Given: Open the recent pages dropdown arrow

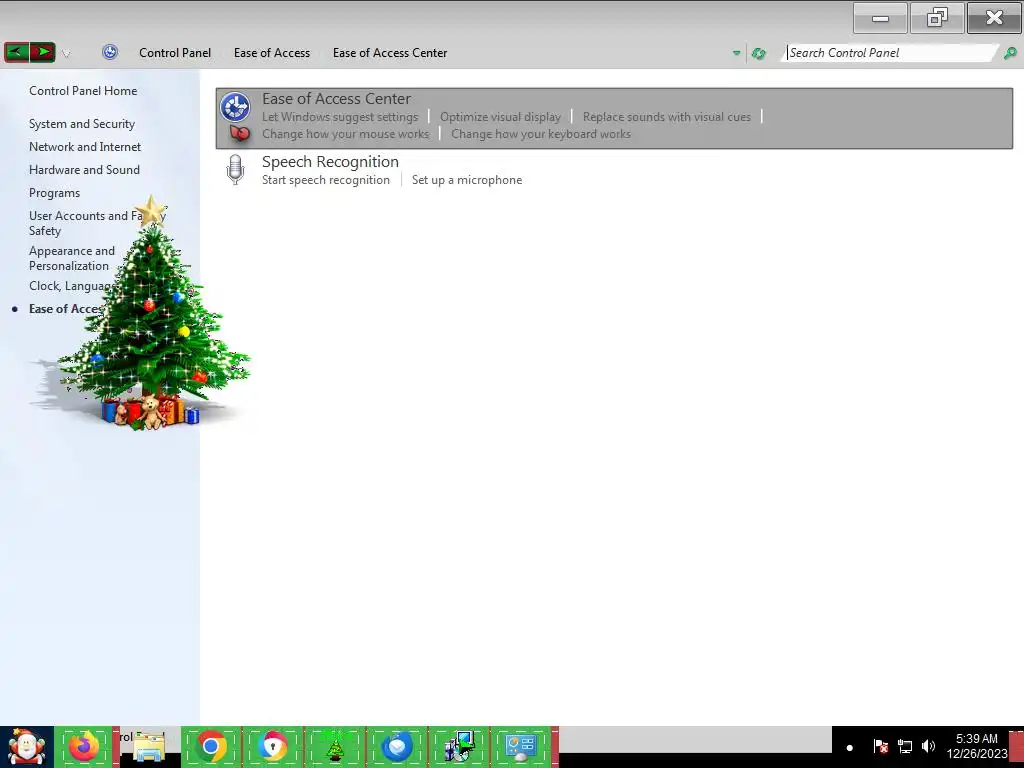Looking at the screenshot, I should pyautogui.click(x=66, y=54).
